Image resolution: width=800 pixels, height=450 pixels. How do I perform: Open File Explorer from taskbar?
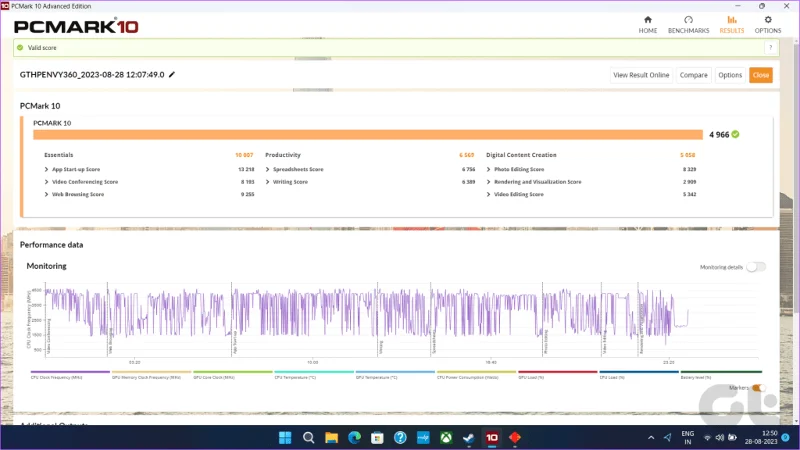coord(331,437)
